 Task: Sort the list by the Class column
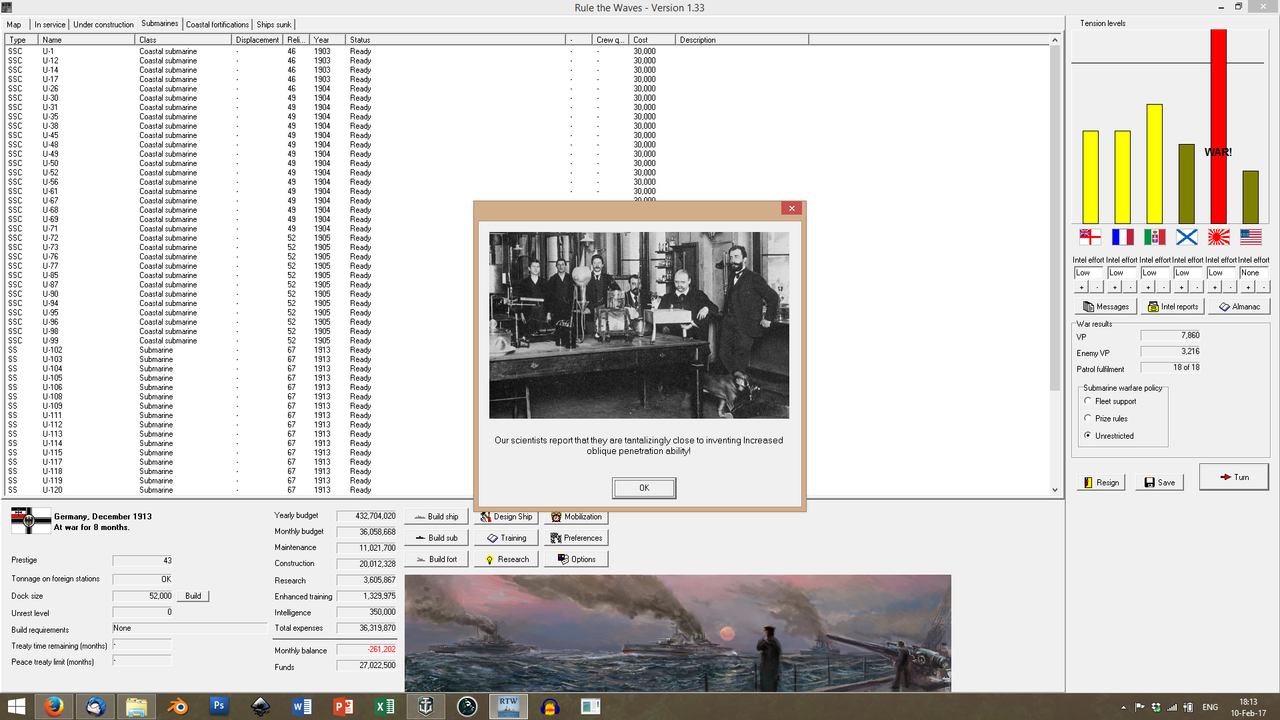tap(183, 40)
